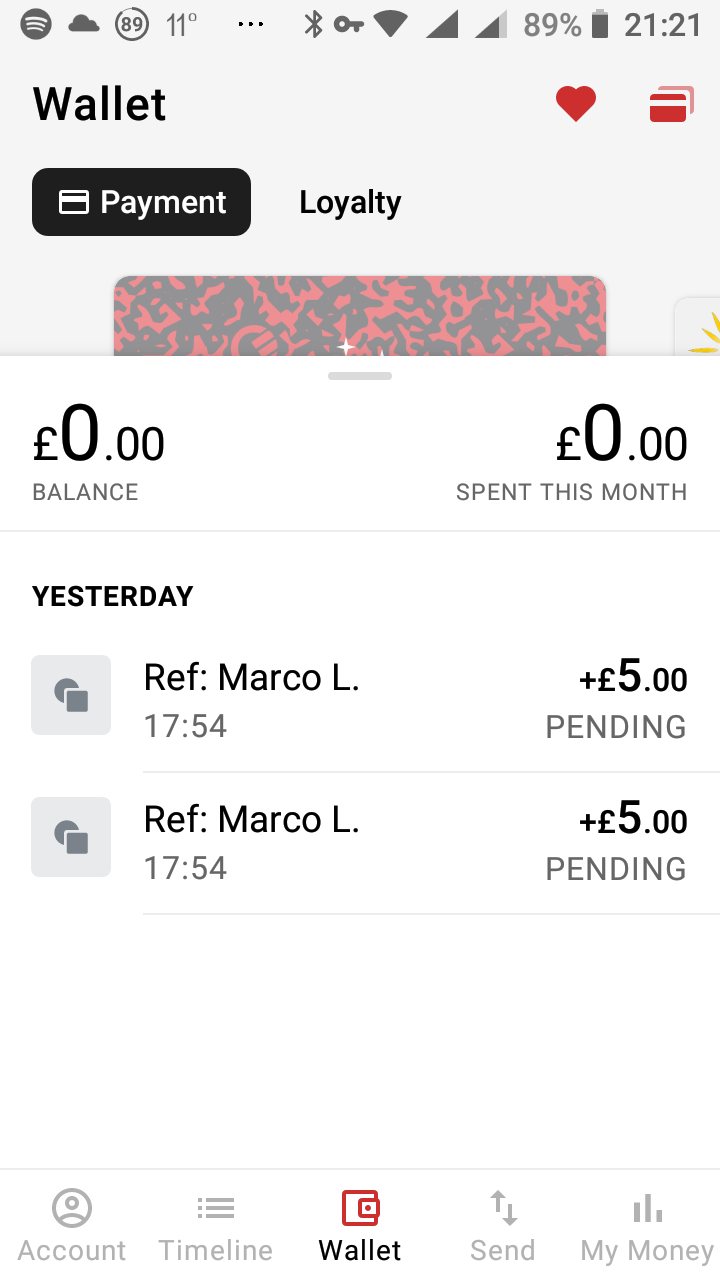The height and width of the screenshot is (1280, 720).
Task: Open first pending +£5.00 amount
Action: 633,679
